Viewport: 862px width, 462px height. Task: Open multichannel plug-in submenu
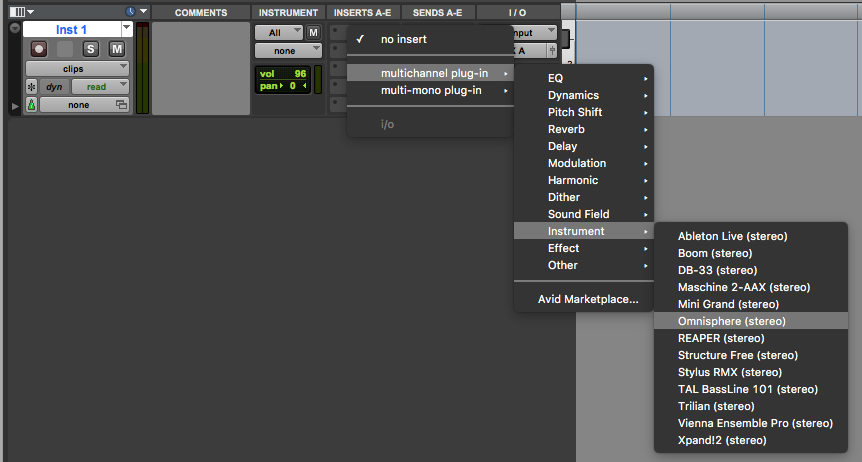pyautogui.click(x=430, y=73)
